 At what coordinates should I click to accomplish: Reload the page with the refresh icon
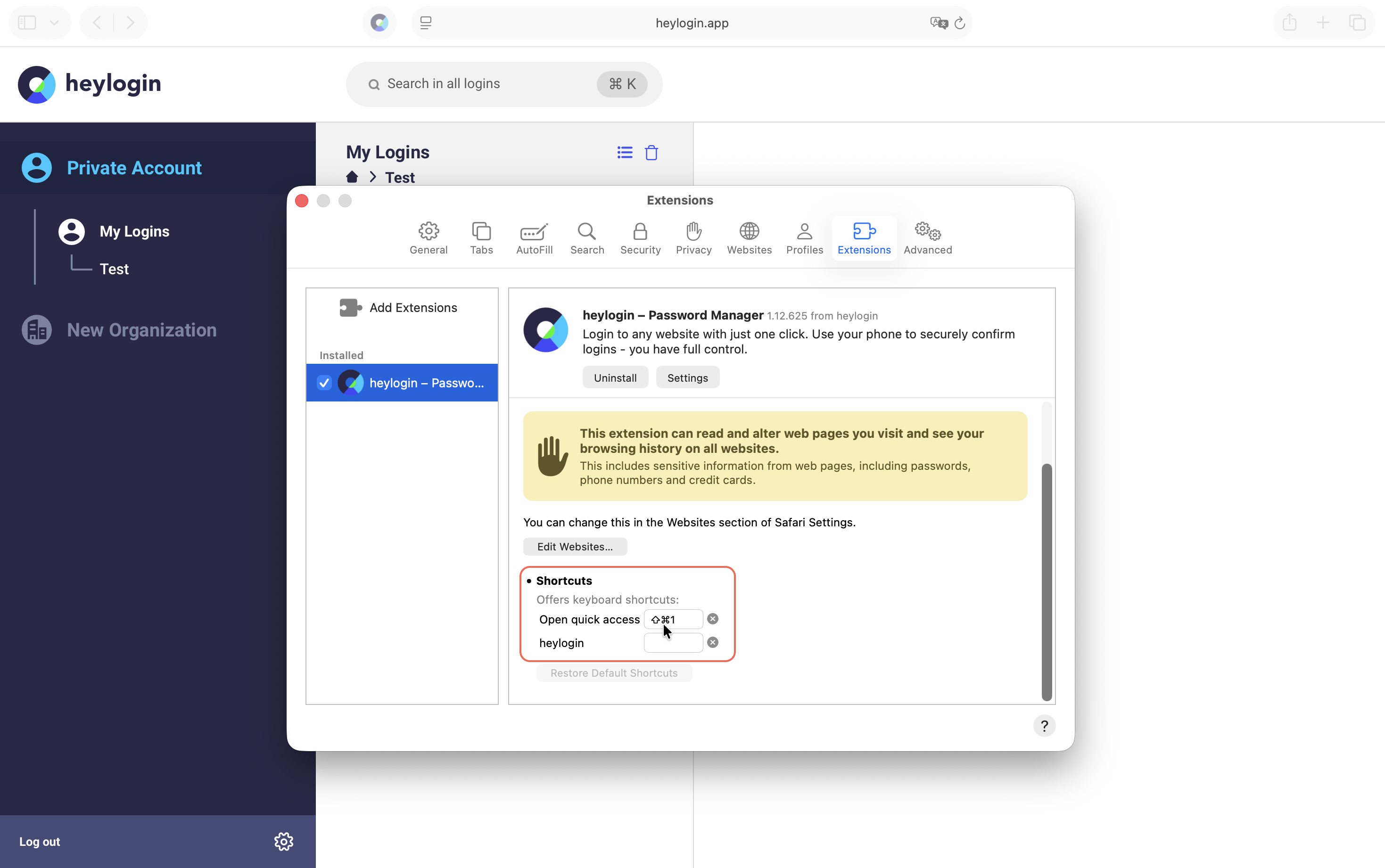coord(959,23)
